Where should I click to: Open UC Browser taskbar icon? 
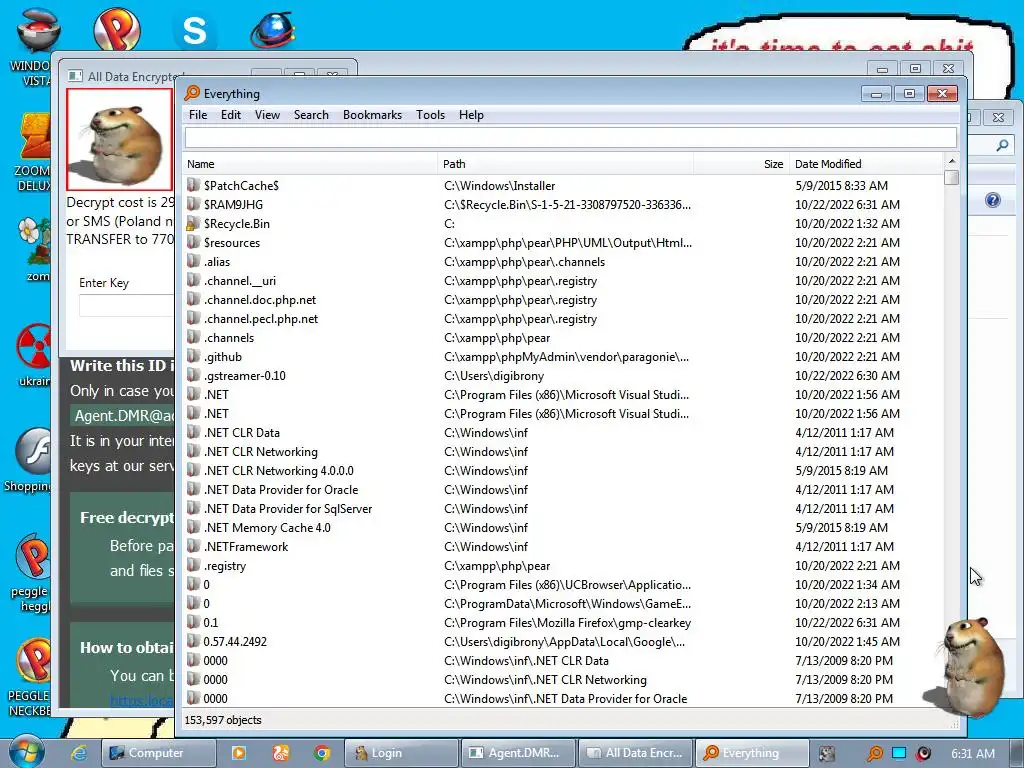281,753
